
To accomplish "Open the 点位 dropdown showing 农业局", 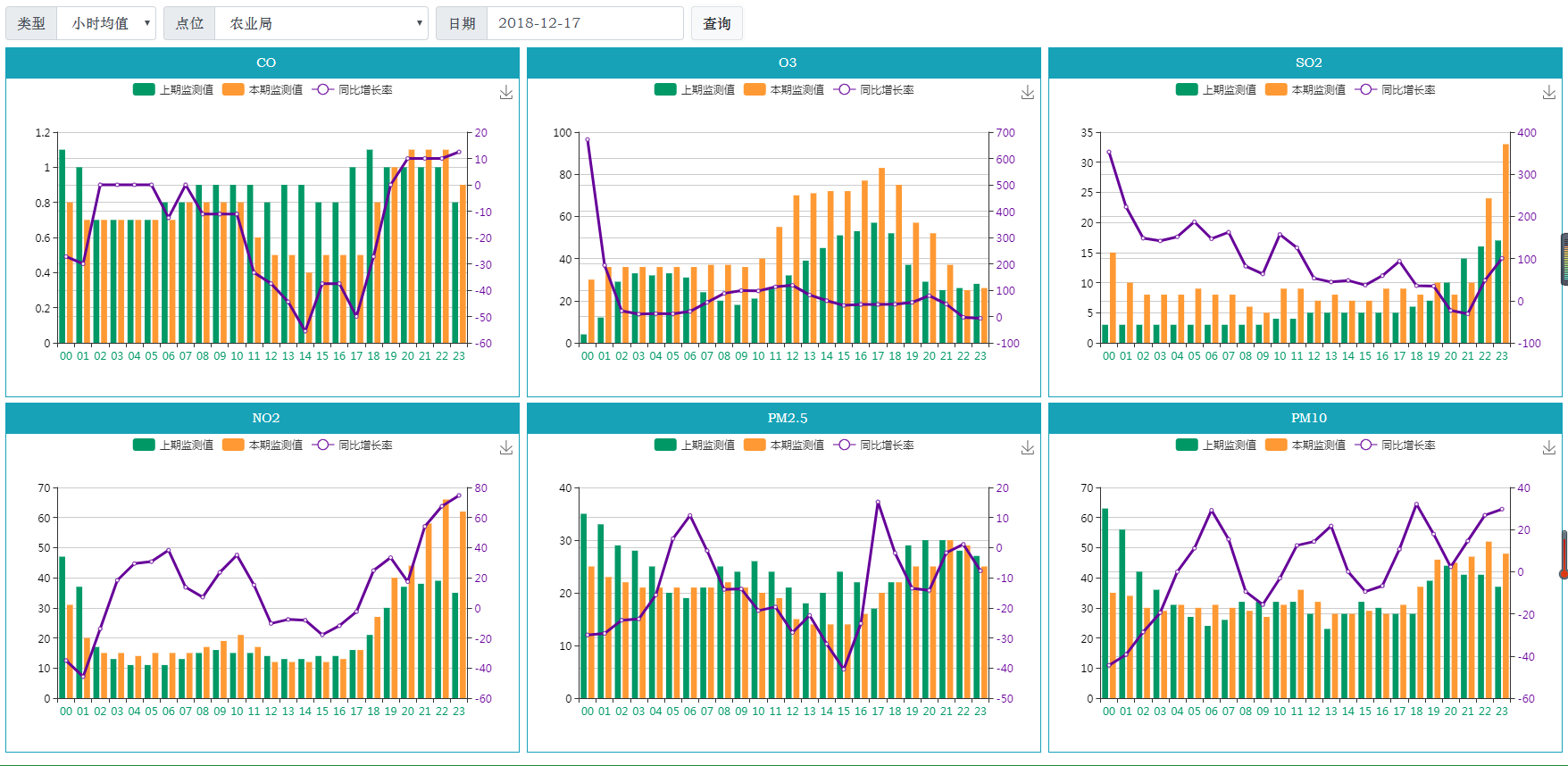I will [321, 23].
